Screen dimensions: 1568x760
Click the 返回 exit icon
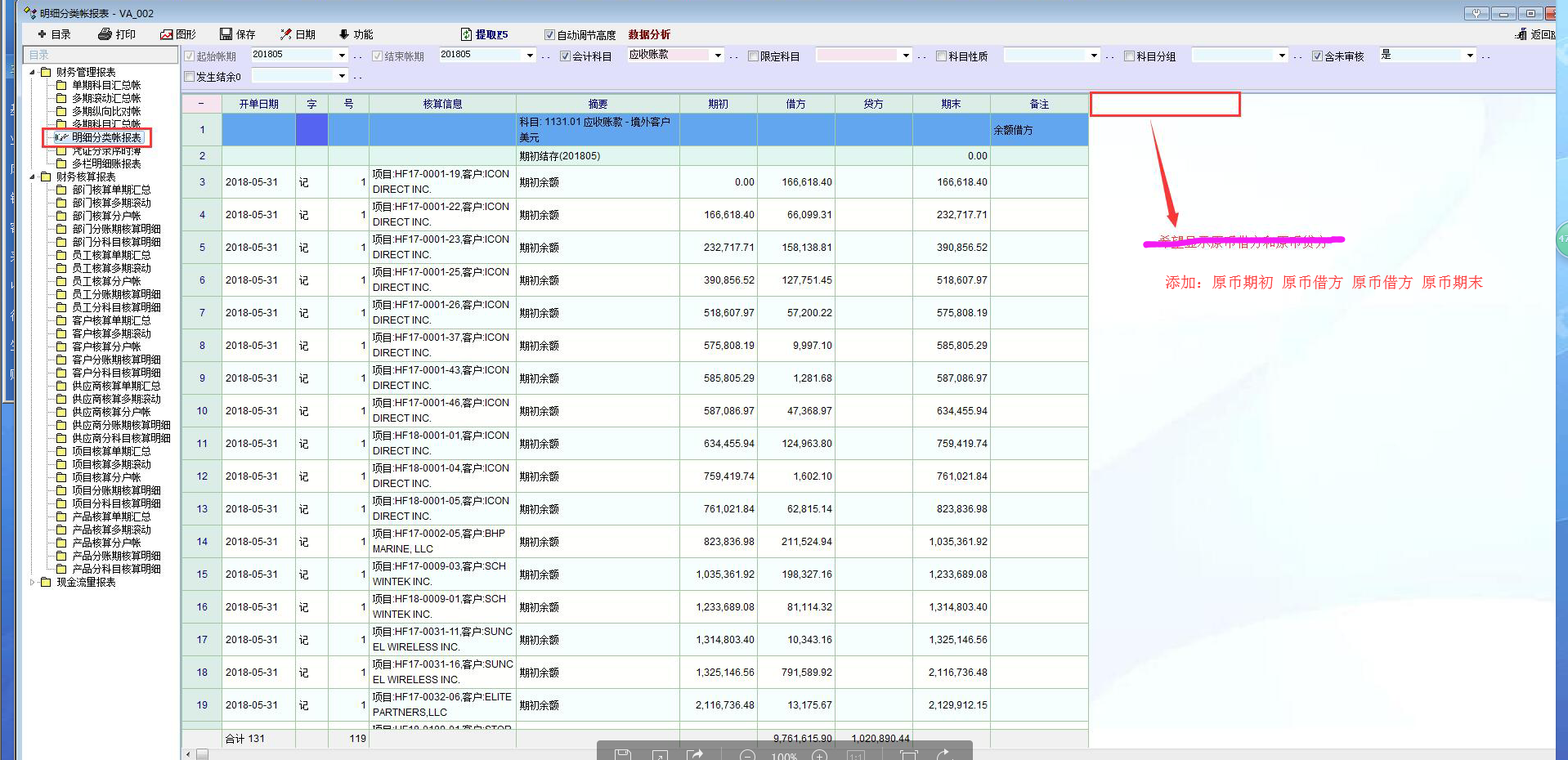pos(1521,34)
